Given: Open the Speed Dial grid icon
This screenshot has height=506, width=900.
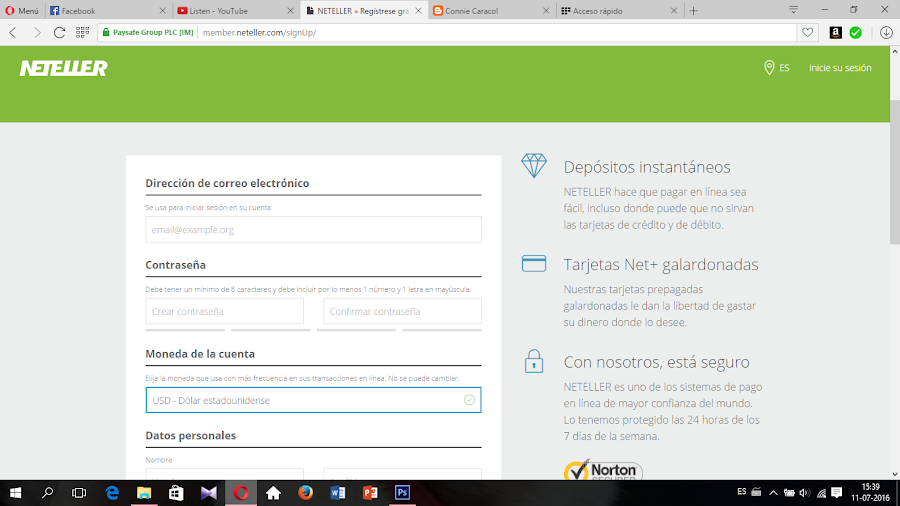Looking at the screenshot, I should click(83, 33).
